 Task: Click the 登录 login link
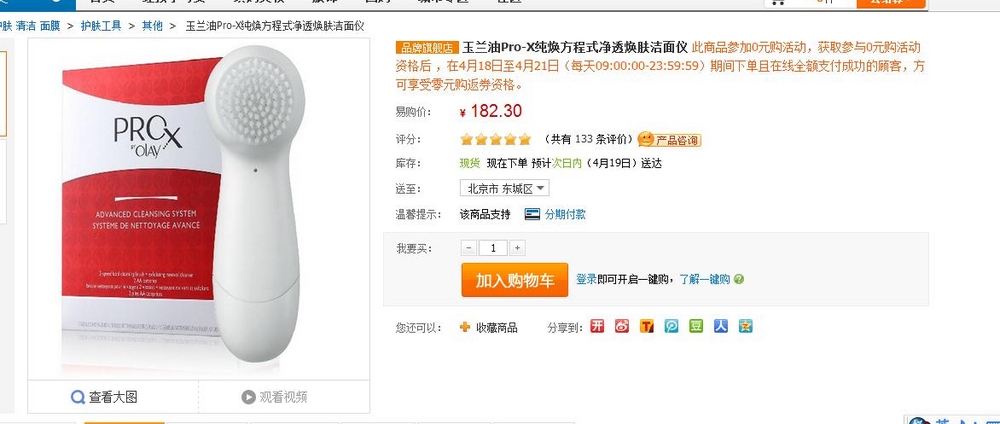(x=586, y=279)
